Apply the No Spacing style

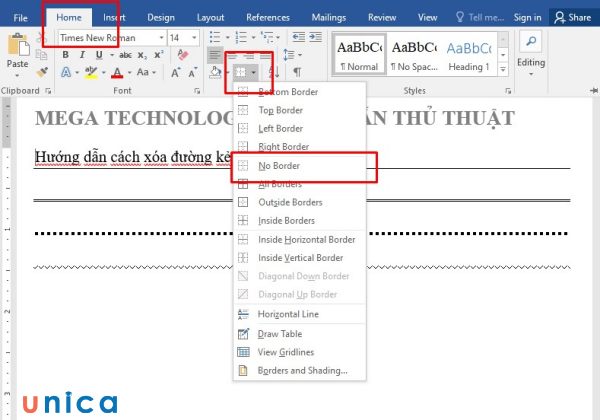[x=414, y=55]
